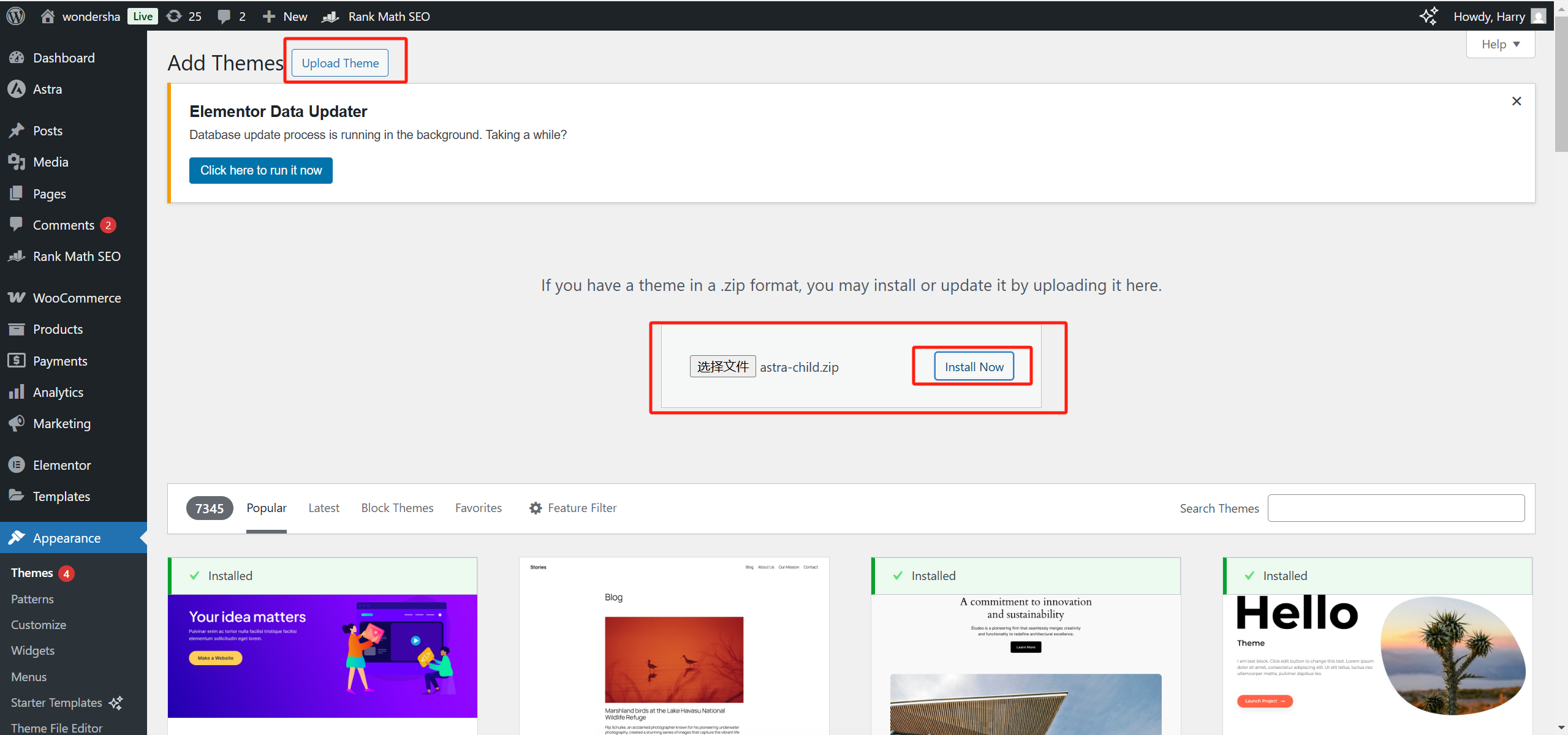
Task: Click the Feature Filter gear icon
Action: [x=534, y=508]
